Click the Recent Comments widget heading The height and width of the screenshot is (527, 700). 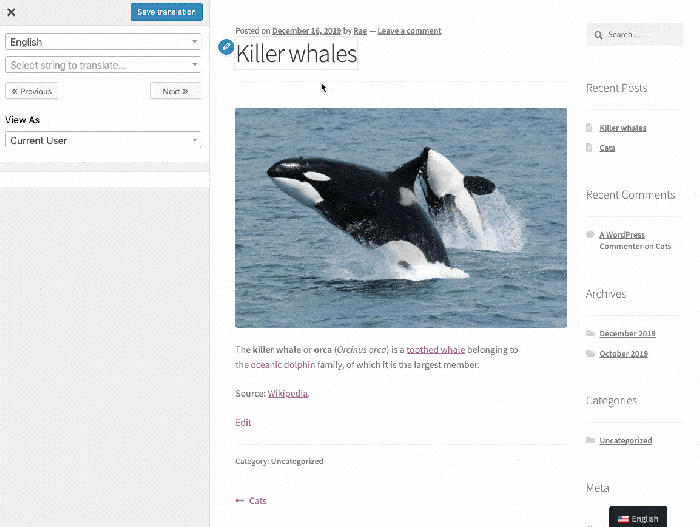630,195
